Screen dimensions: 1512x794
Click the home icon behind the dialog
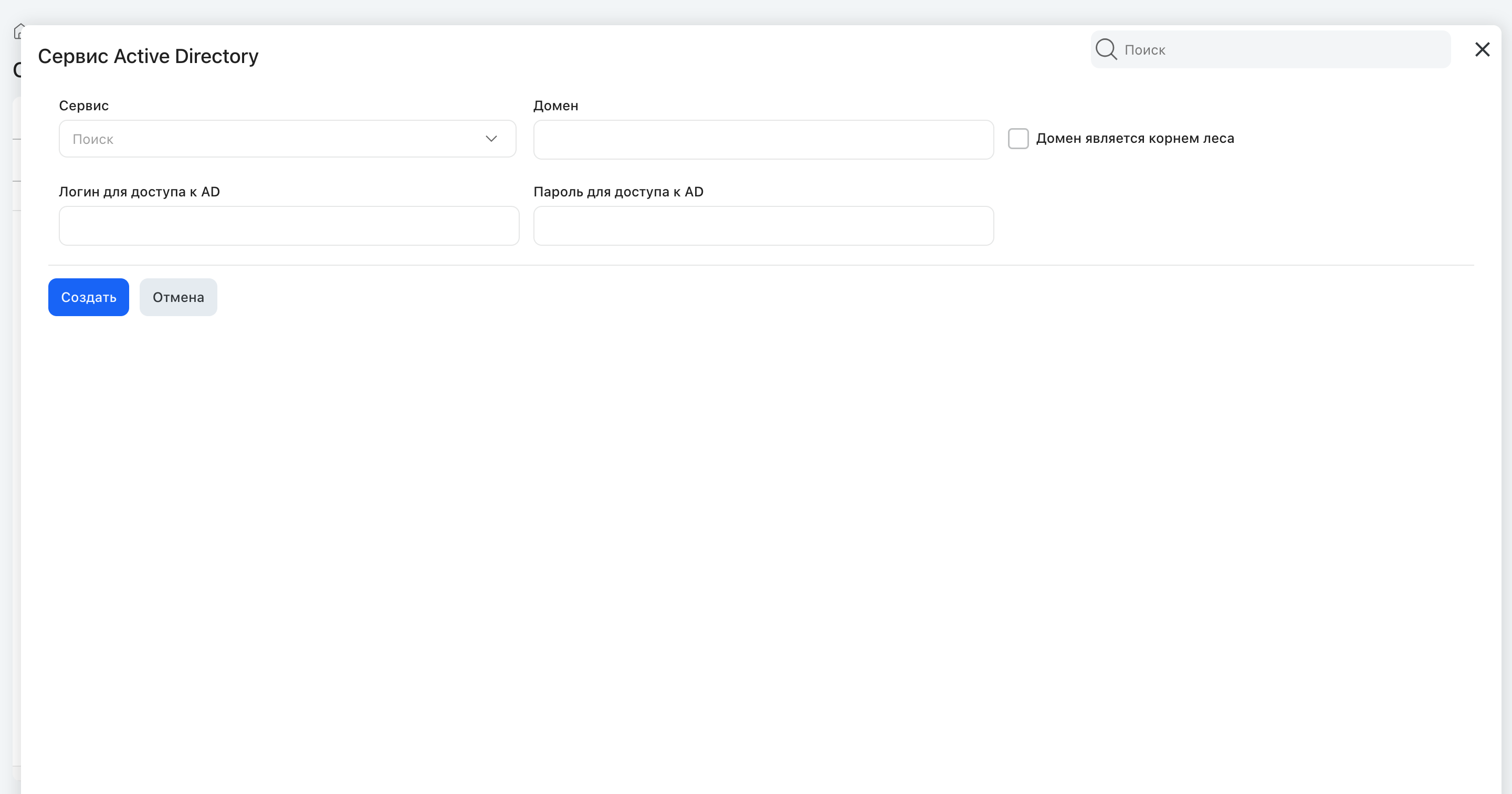click(x=18, y=31)
